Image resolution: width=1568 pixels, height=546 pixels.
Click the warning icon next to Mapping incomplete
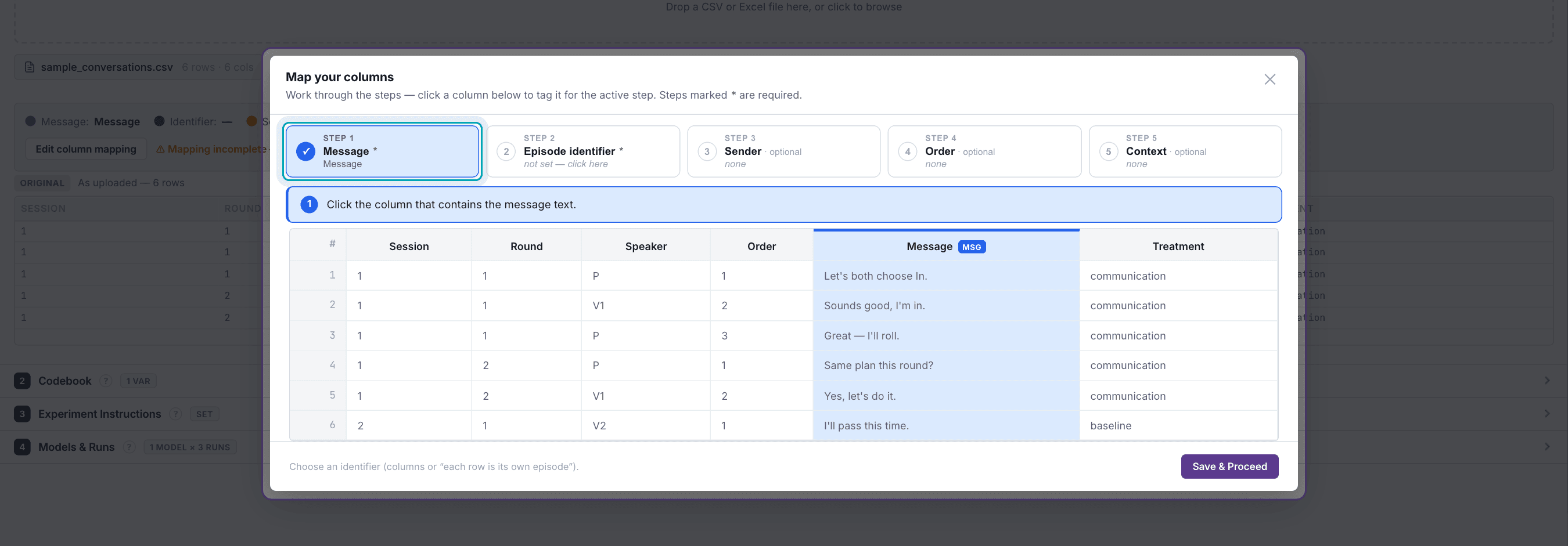tap(161, 150)
